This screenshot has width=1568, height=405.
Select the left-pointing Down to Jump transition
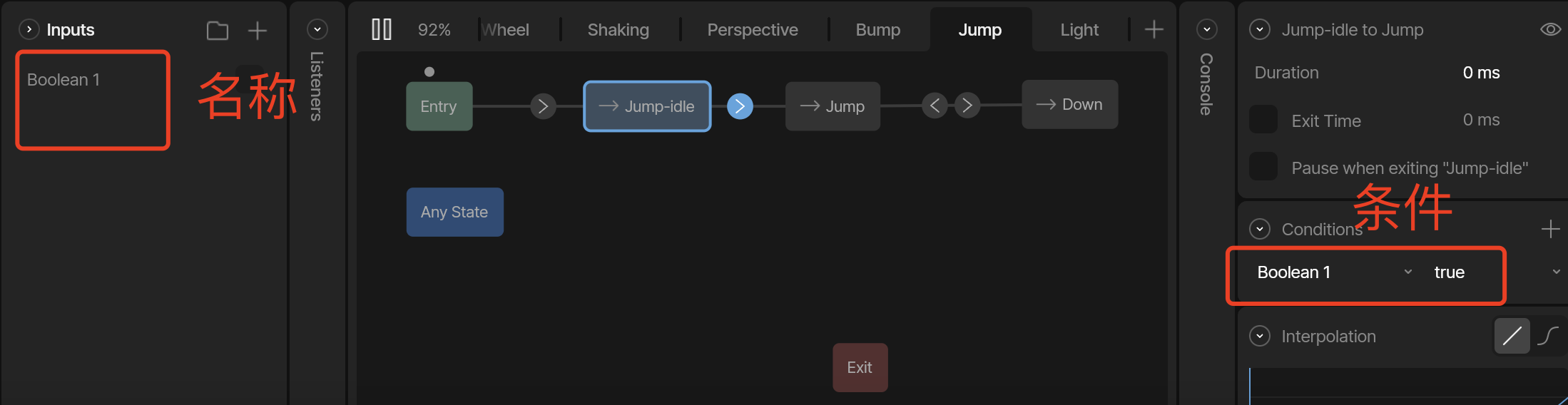pyautogui.click(x=935, y=106)
